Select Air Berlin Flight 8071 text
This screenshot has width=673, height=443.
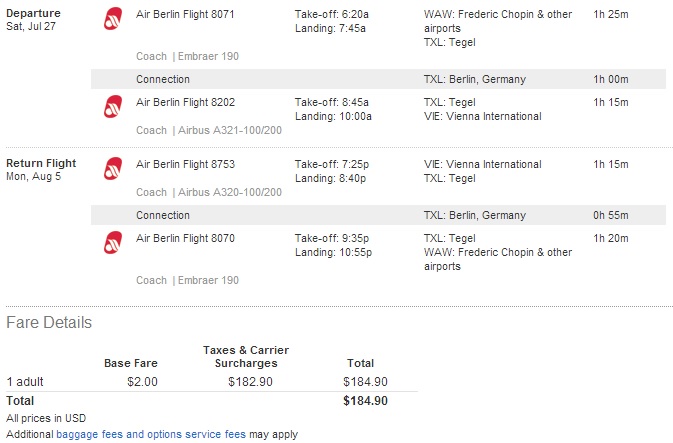point(185,14)
